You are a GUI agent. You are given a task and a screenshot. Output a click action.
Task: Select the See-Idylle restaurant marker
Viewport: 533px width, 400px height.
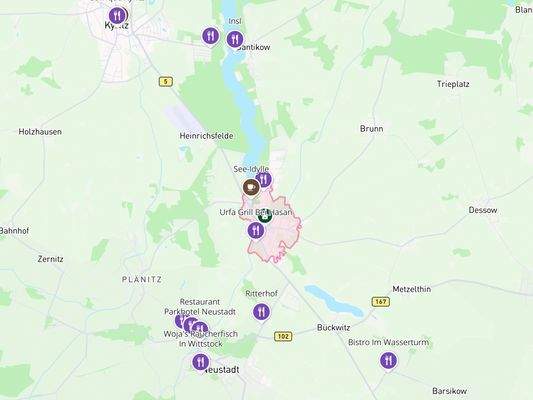coord(264,179)
